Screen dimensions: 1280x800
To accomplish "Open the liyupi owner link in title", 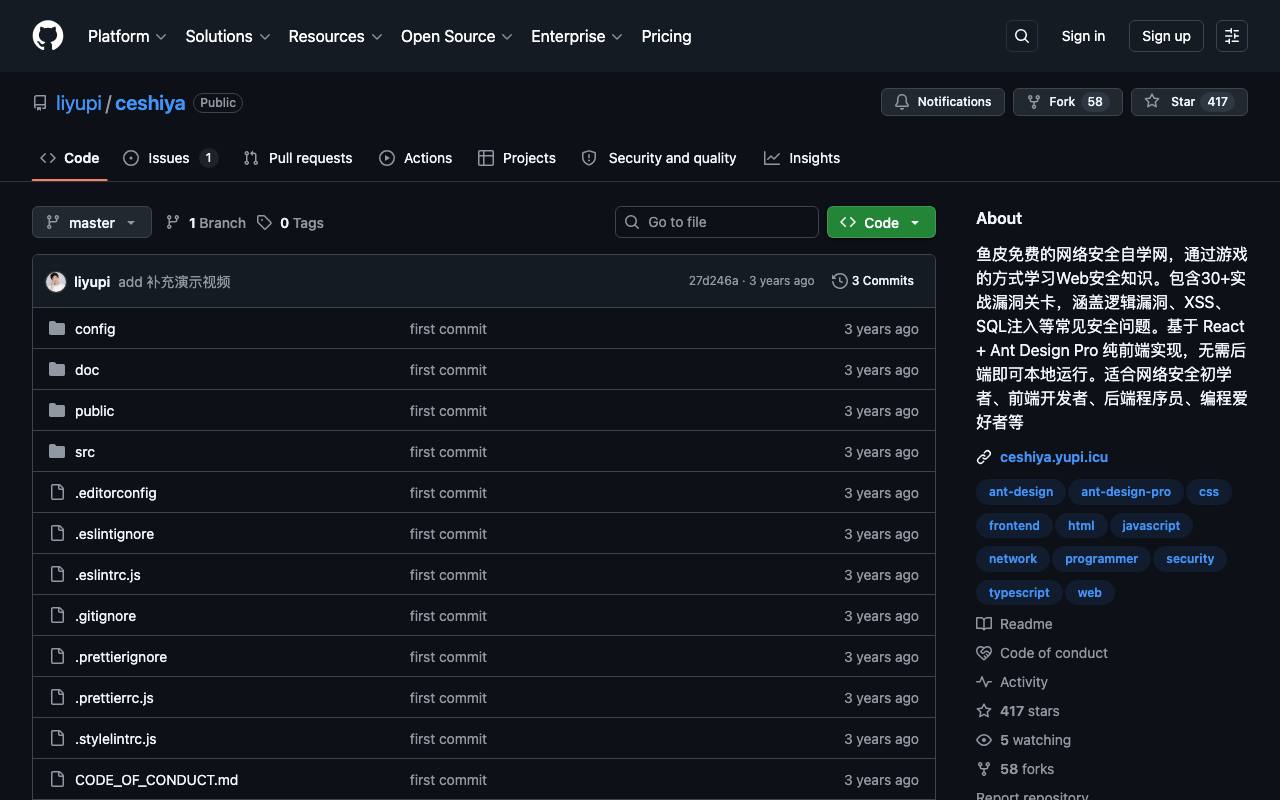I will tap(79, 103).
